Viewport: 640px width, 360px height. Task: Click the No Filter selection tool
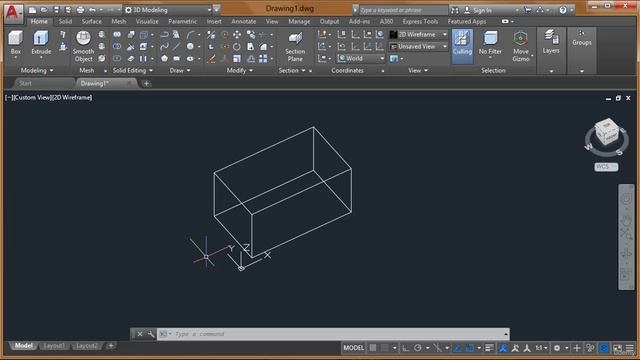point(490,43)
